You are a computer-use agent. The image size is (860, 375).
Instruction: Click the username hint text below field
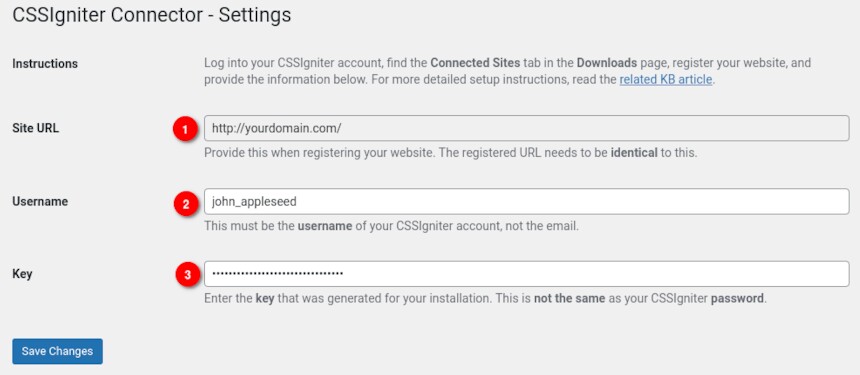coord(391,225)
